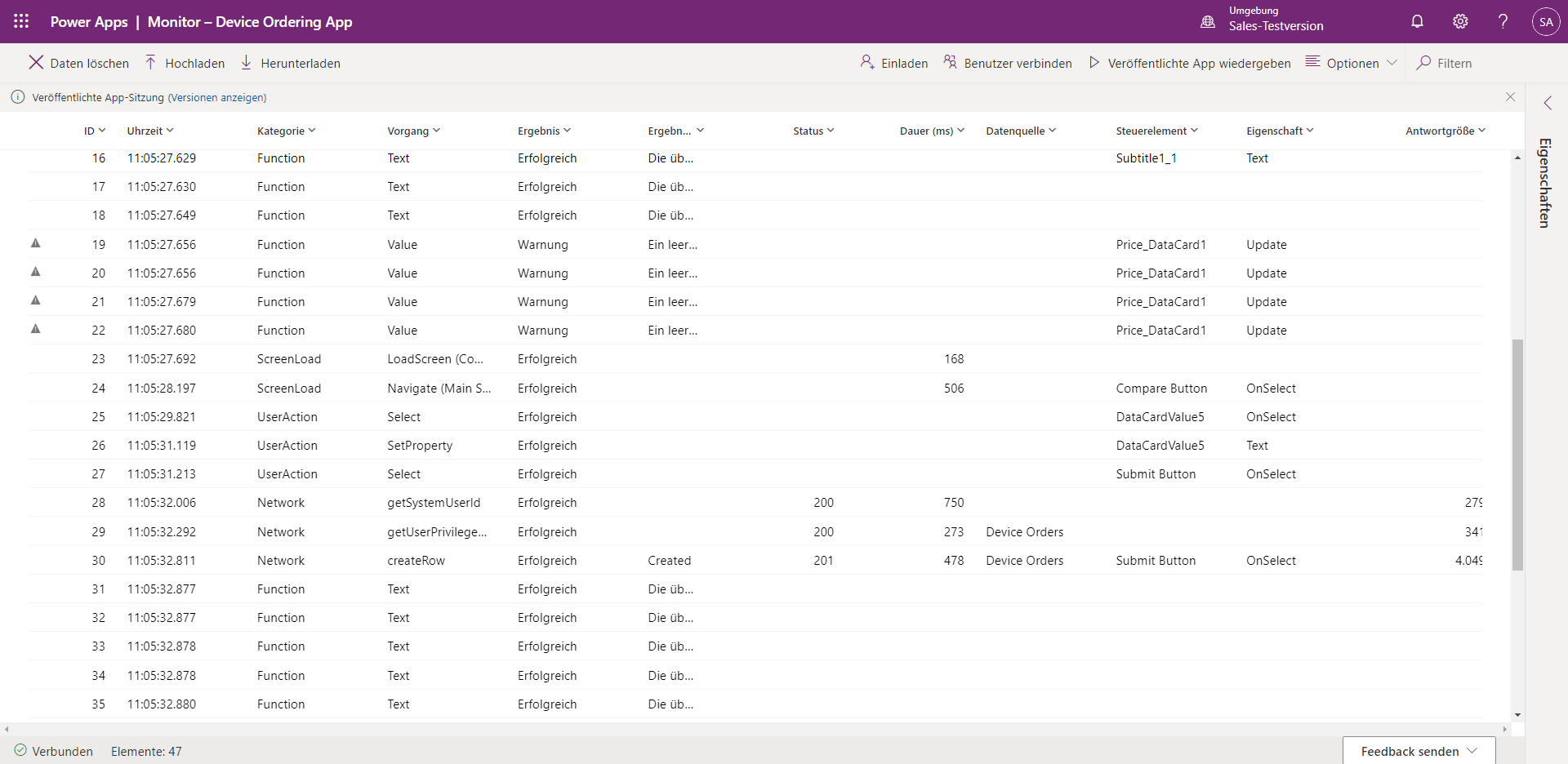Open the notifications bell
This screenshot has width=1568, height=764.
coord(1417,21)
